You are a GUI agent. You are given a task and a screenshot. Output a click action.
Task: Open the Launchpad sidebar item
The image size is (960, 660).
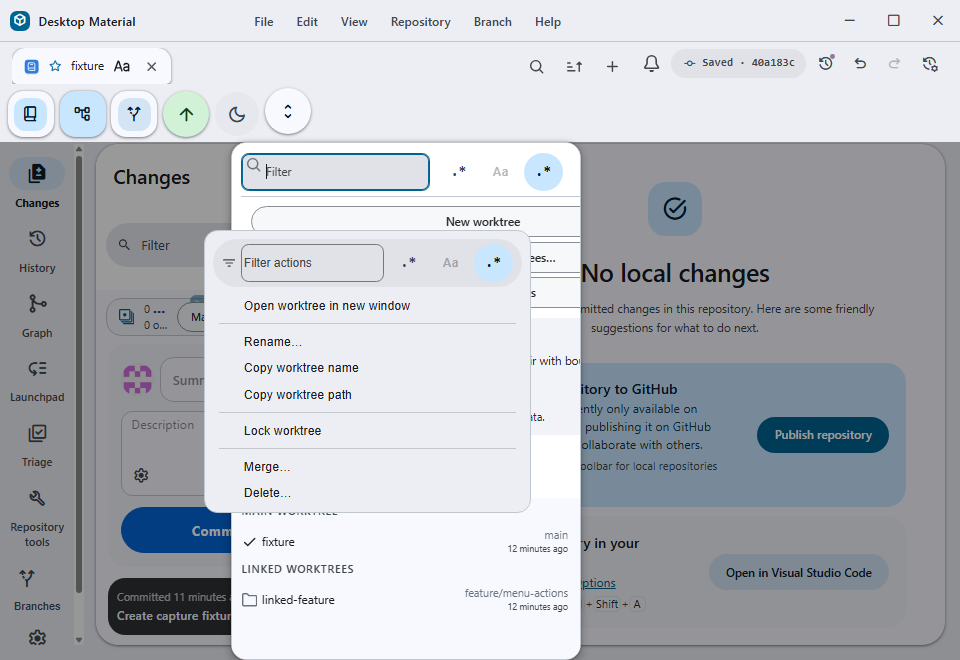point(37,381)
